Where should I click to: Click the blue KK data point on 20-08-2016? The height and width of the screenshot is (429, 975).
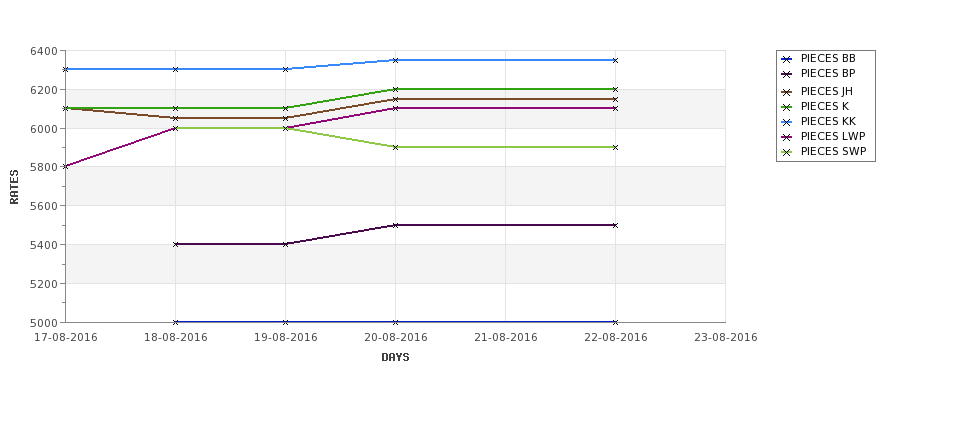395,60
